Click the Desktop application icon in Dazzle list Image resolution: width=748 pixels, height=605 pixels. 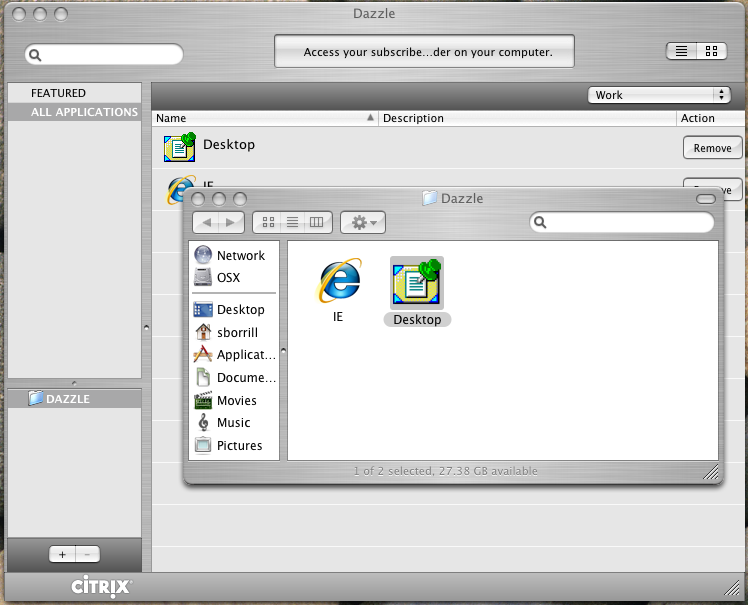pos(179,147)
